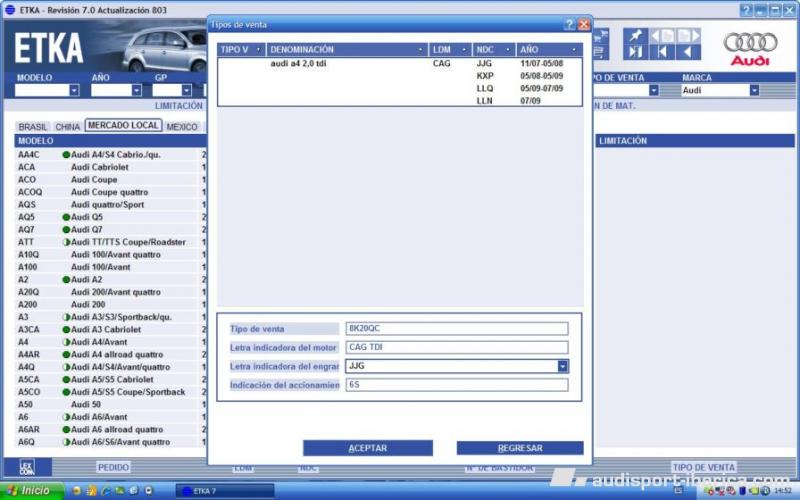
Task: Sort by DENOMINACIÓN column header
Action: tap(347, 49)
